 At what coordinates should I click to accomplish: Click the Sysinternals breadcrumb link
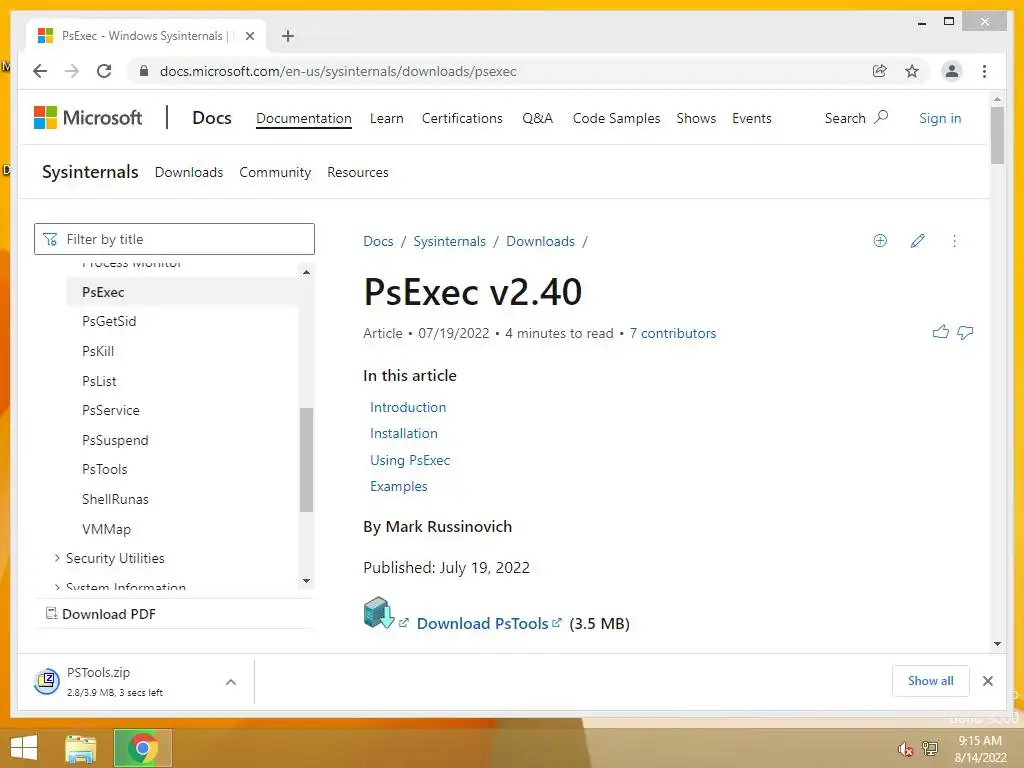point(449,241)
